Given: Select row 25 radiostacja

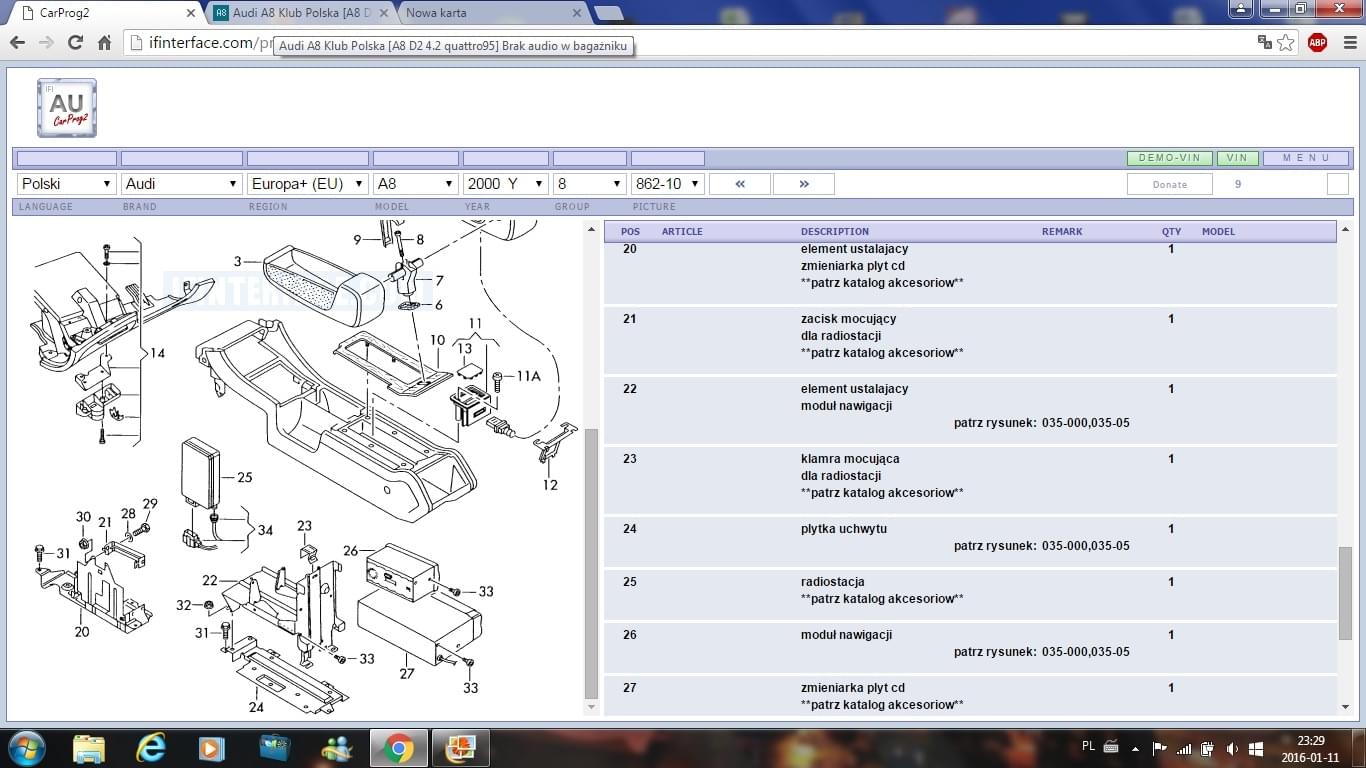Looking at the screenshot, I should [970, 596].
